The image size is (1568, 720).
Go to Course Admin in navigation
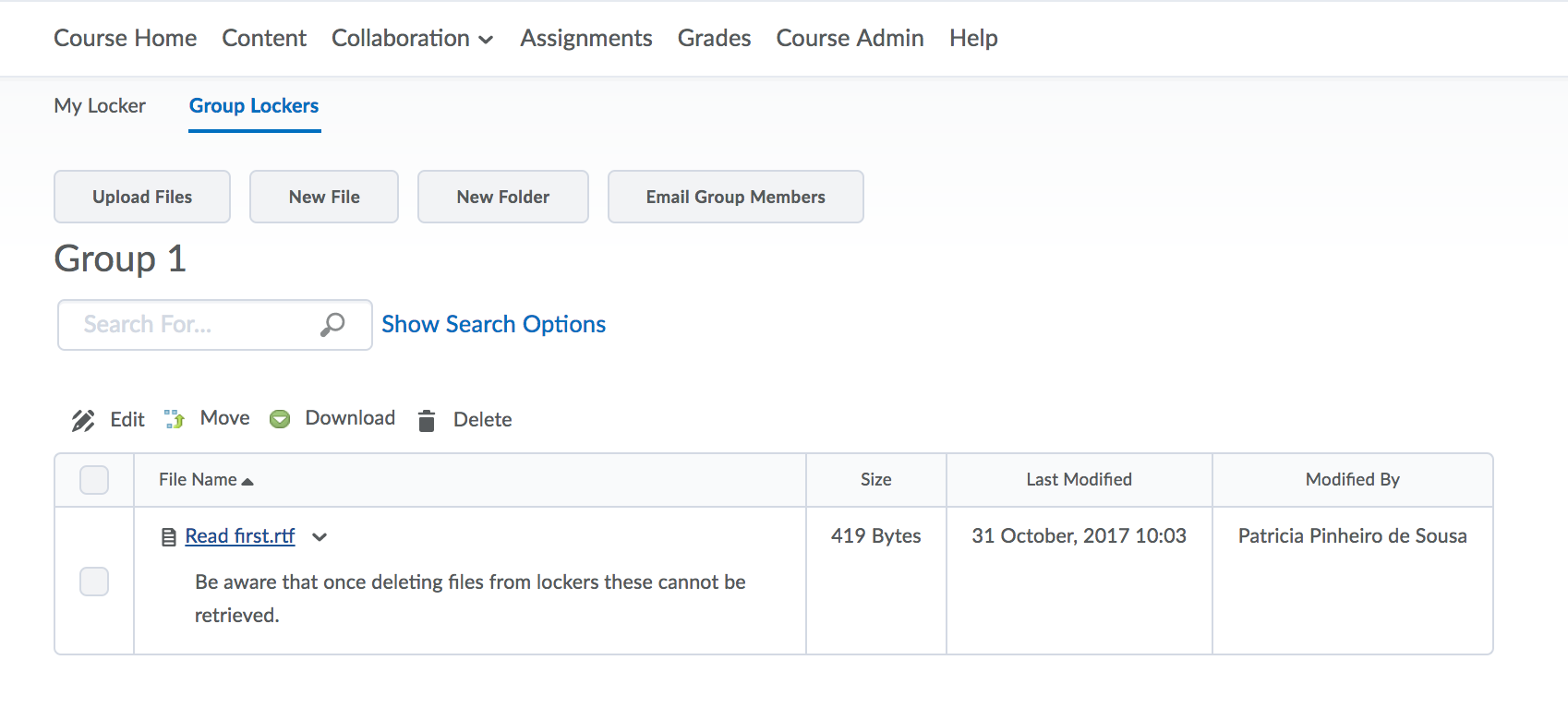[850, 39]
